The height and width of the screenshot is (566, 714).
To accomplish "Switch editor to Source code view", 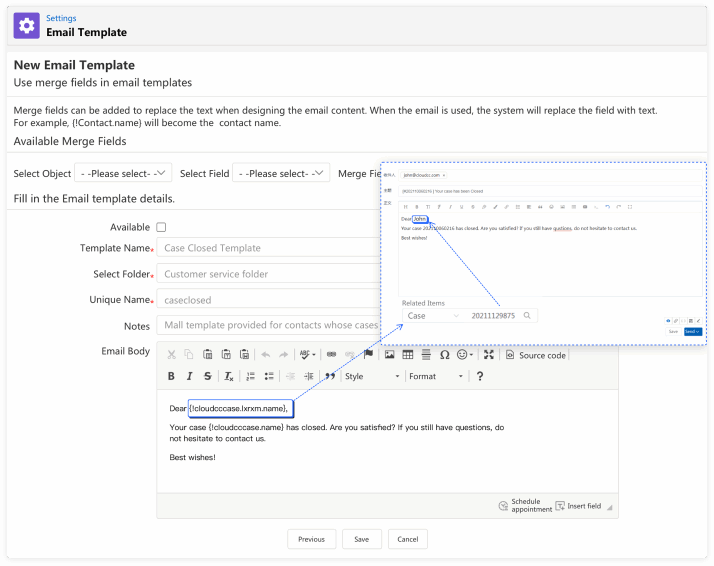I will (x=536, y=355).
